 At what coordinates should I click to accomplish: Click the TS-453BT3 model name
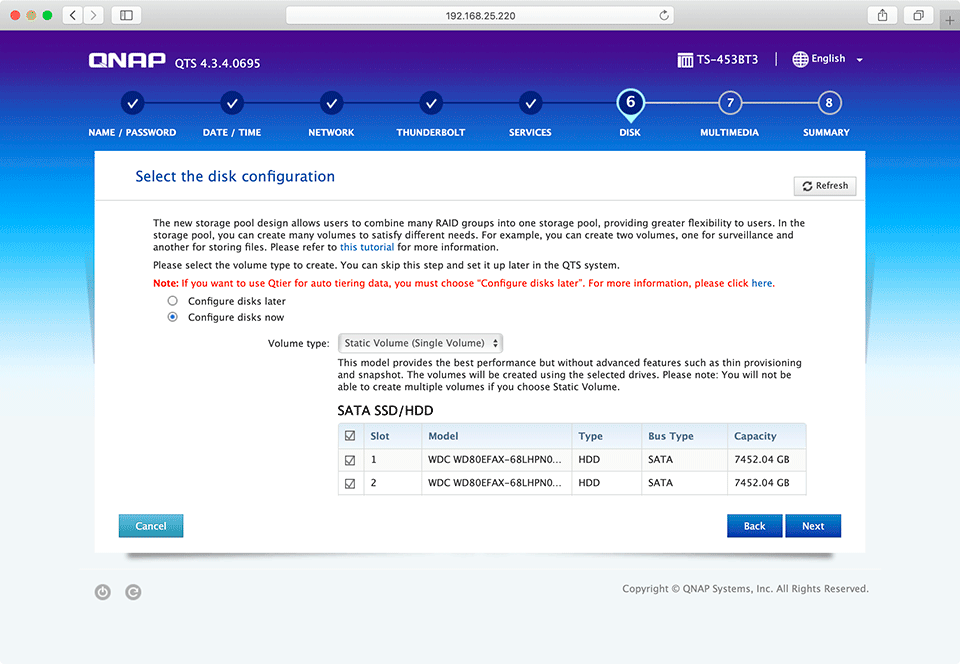click(727, 59)
